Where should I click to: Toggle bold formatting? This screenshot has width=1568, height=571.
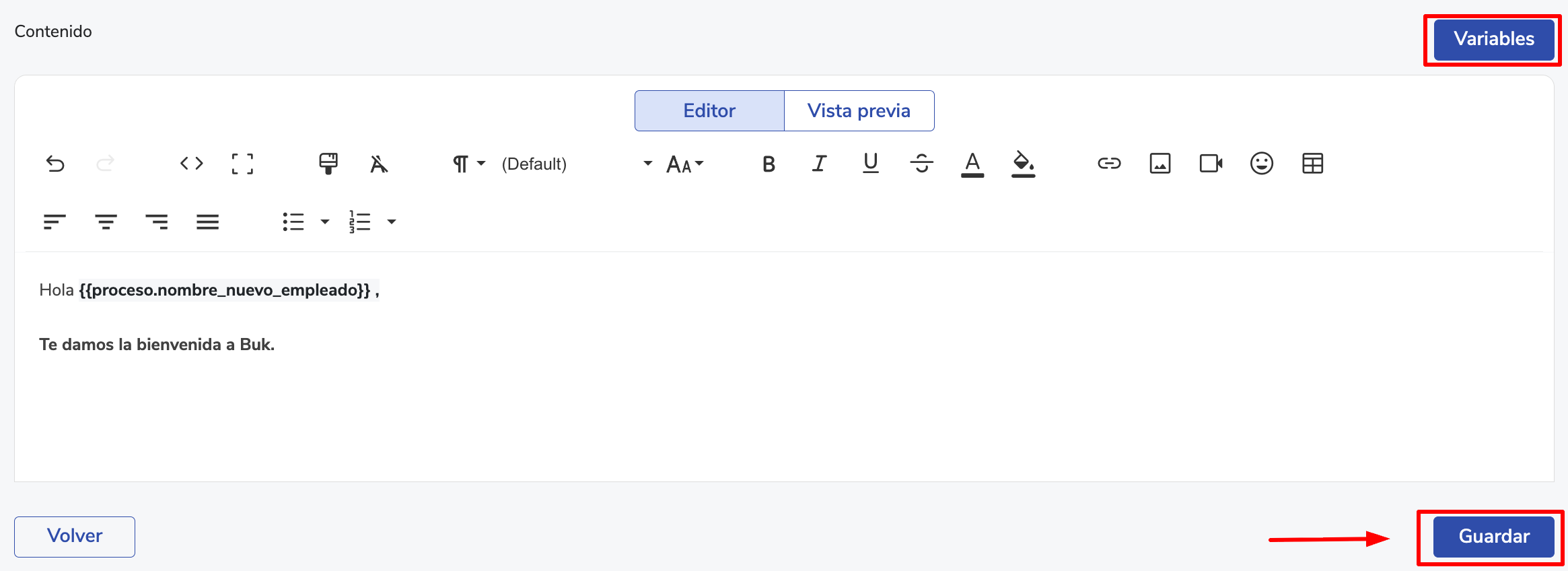tap(769, 164)
